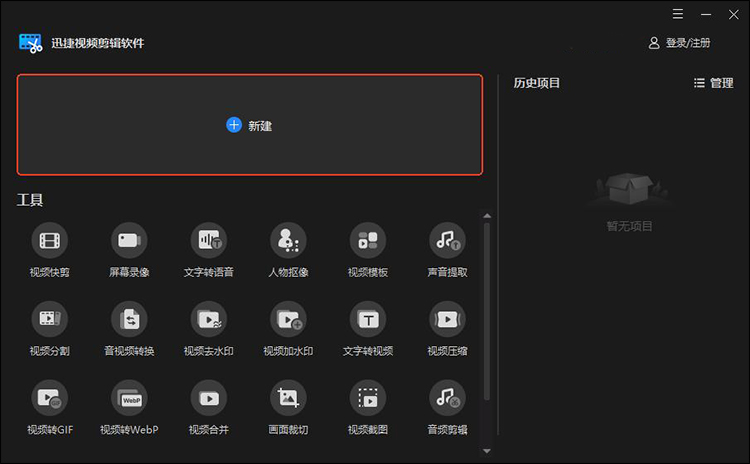Click the tools panel vertical scrollbar thumb

[x=487, y=311]
